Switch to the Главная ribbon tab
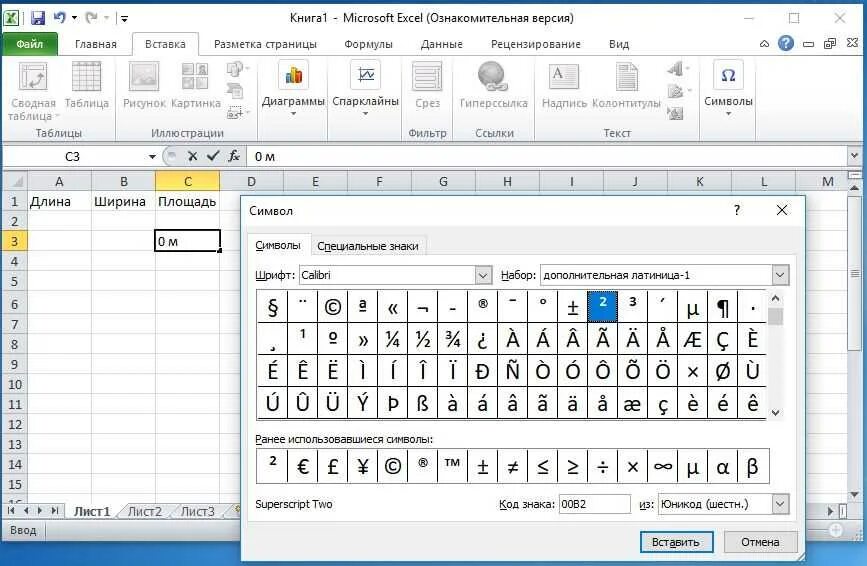The height and width of the screenshot is (566, 867). click(96, 44)
